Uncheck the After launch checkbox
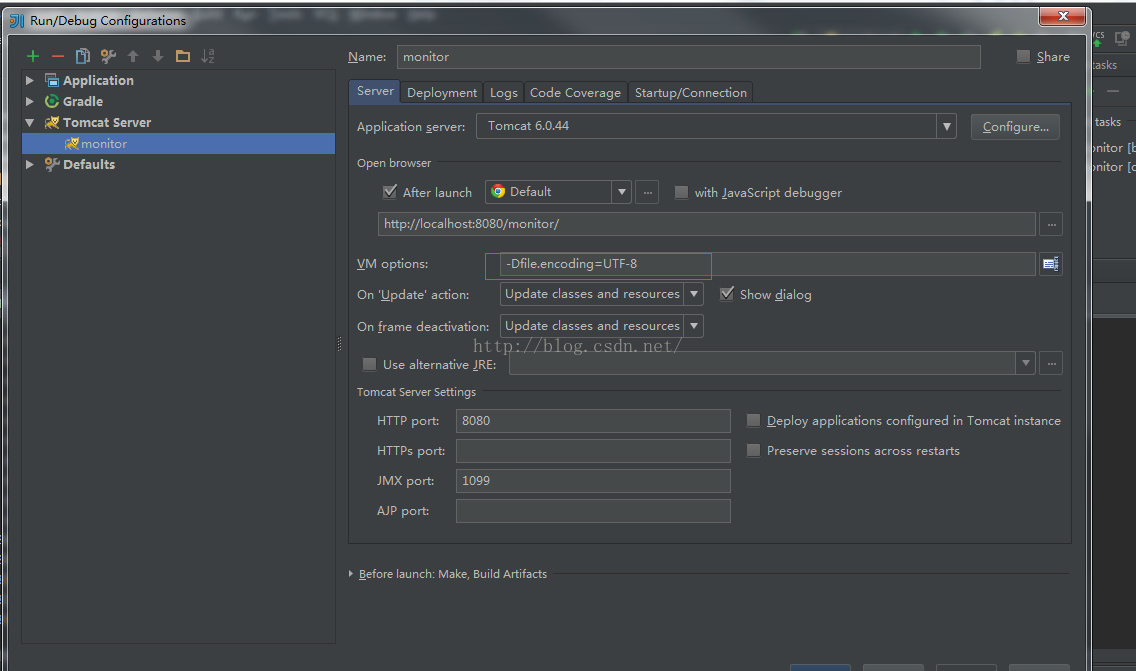The width and height of the screenshot is (1136, 671). pyautogui.click(x=390, y=192)
